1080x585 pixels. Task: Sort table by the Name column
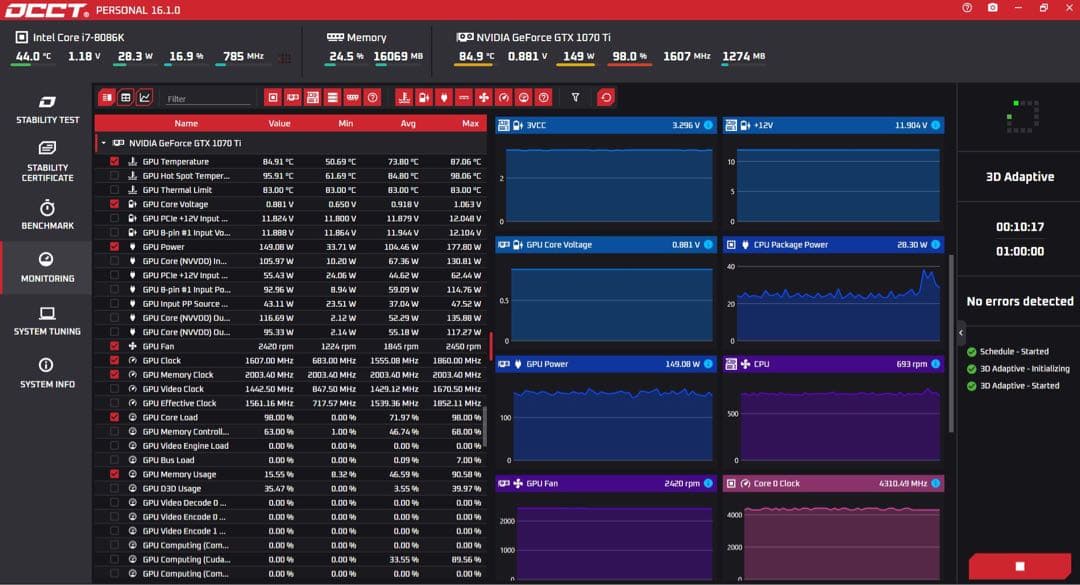tap(186, 123)
